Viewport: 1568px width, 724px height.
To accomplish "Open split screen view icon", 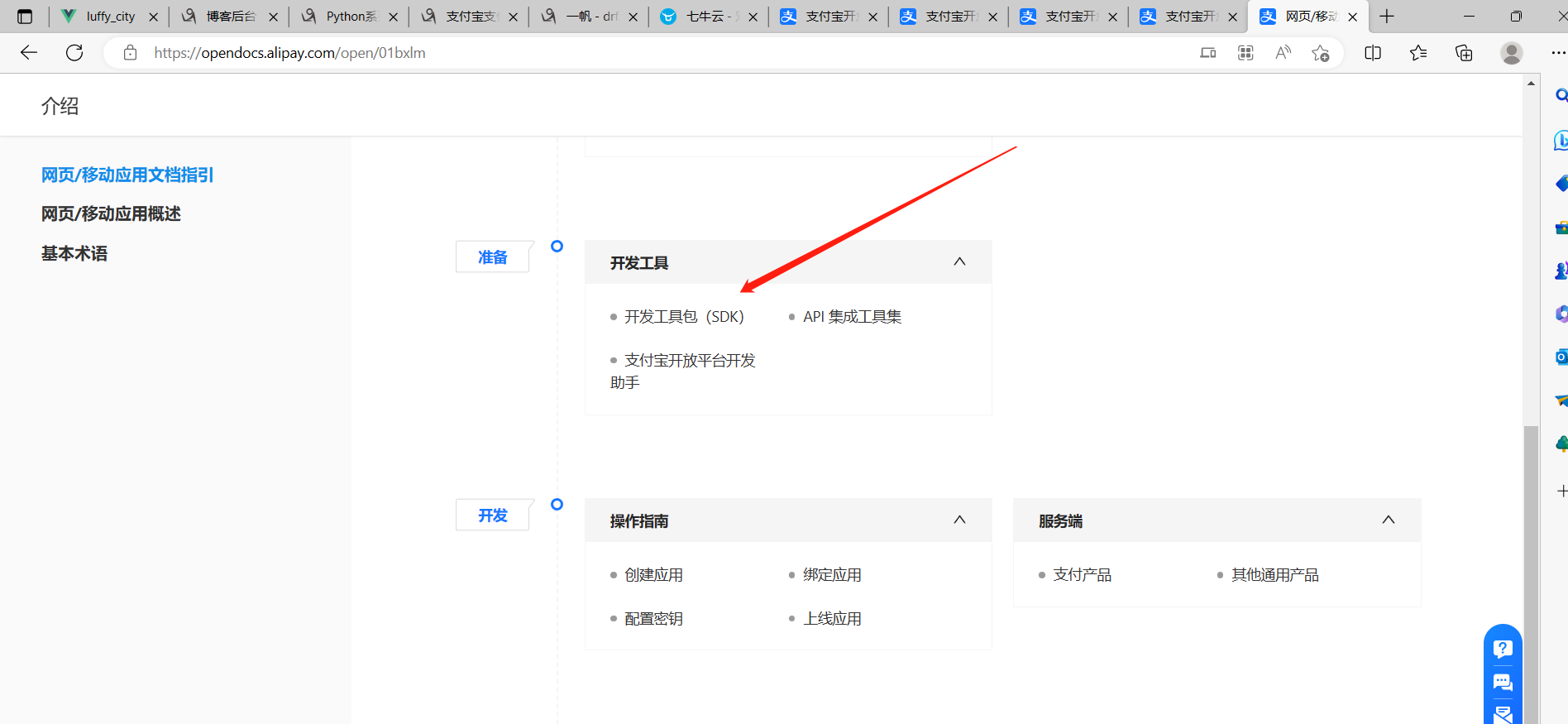I will (x=1373, y=53).
